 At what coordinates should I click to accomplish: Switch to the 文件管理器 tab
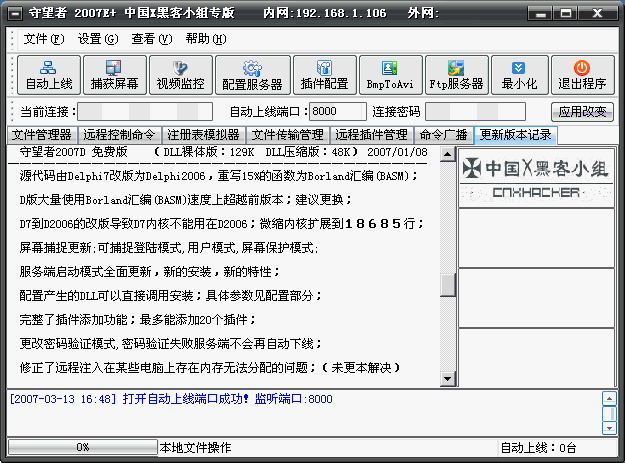41,134
